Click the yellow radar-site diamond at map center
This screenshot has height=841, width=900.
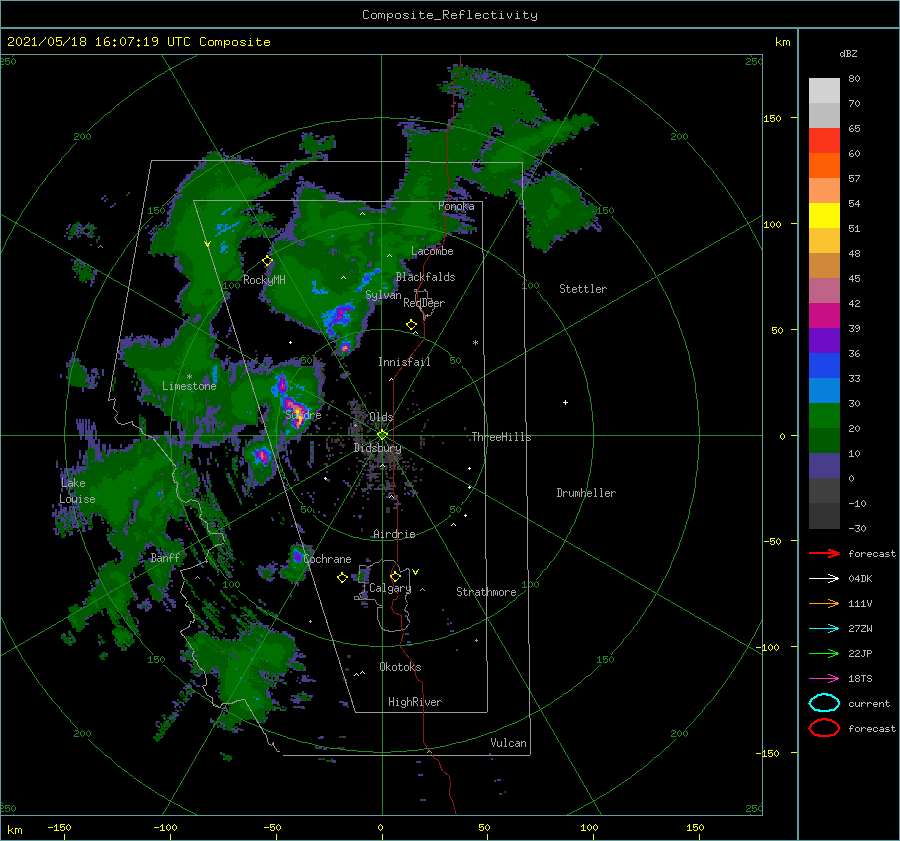pos(382,435)
